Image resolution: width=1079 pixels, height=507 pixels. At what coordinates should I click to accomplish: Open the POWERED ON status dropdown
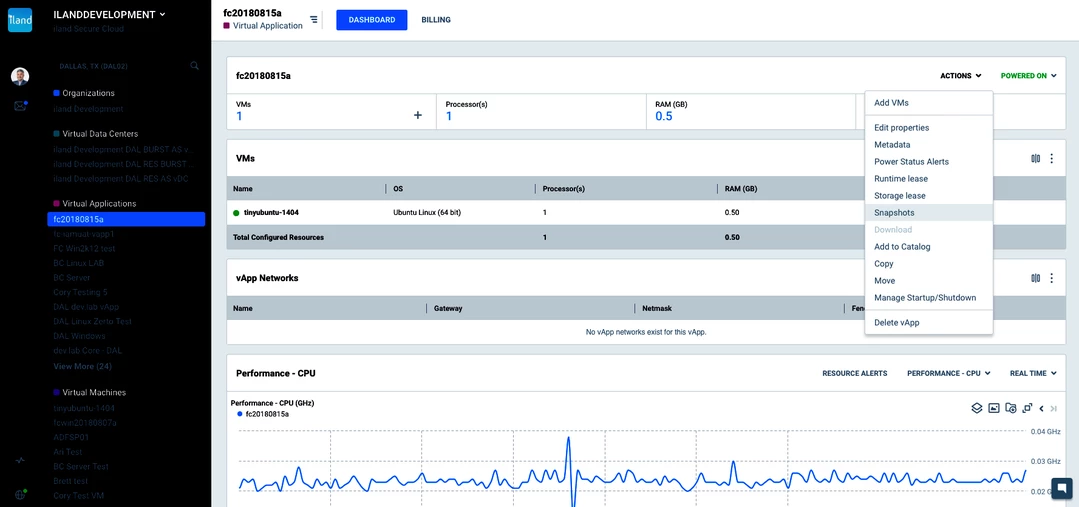(x=1028, y=76)
